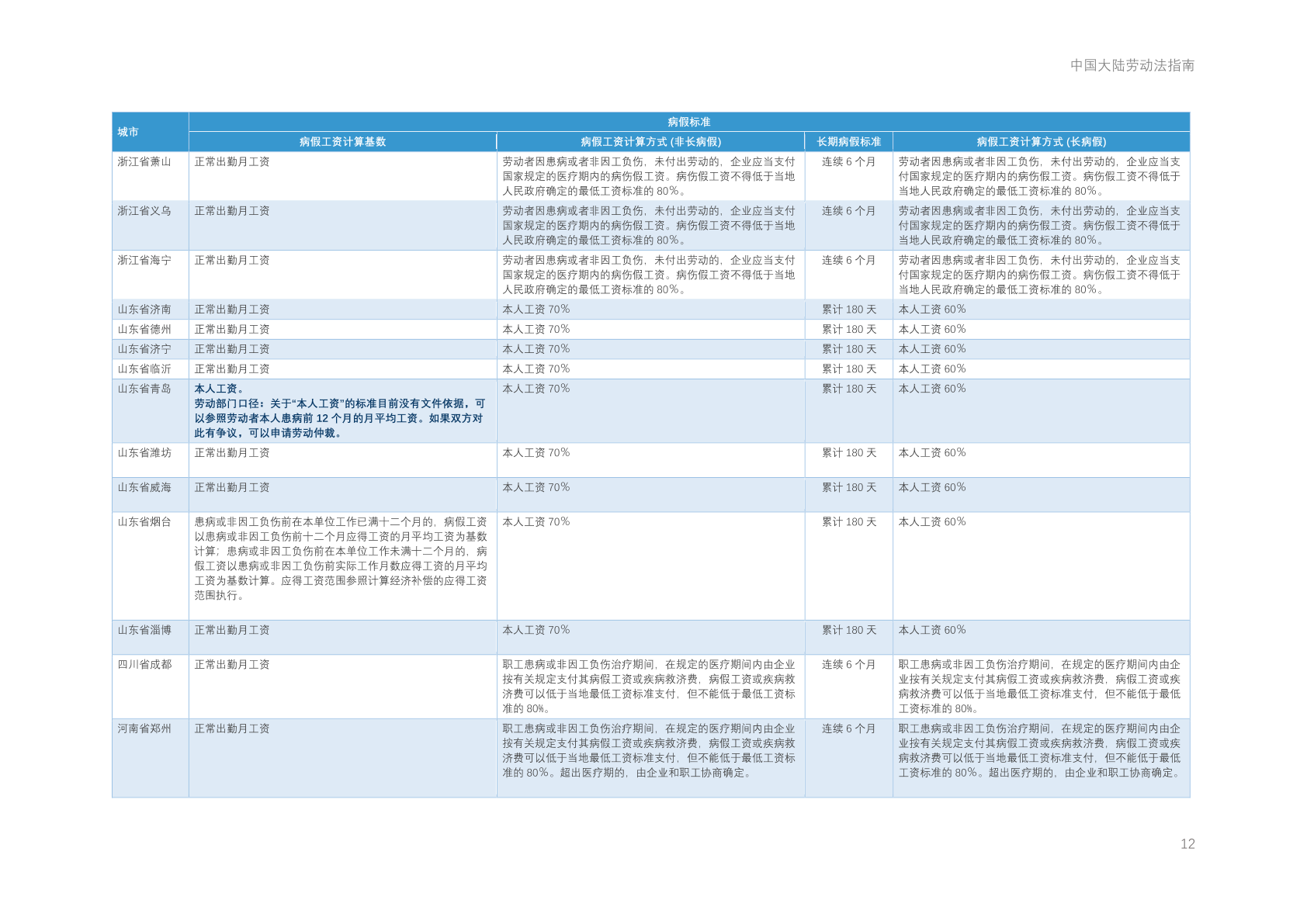
Task: Select 烟台's sick pay base description paragraph
Action: pos(341,559)
